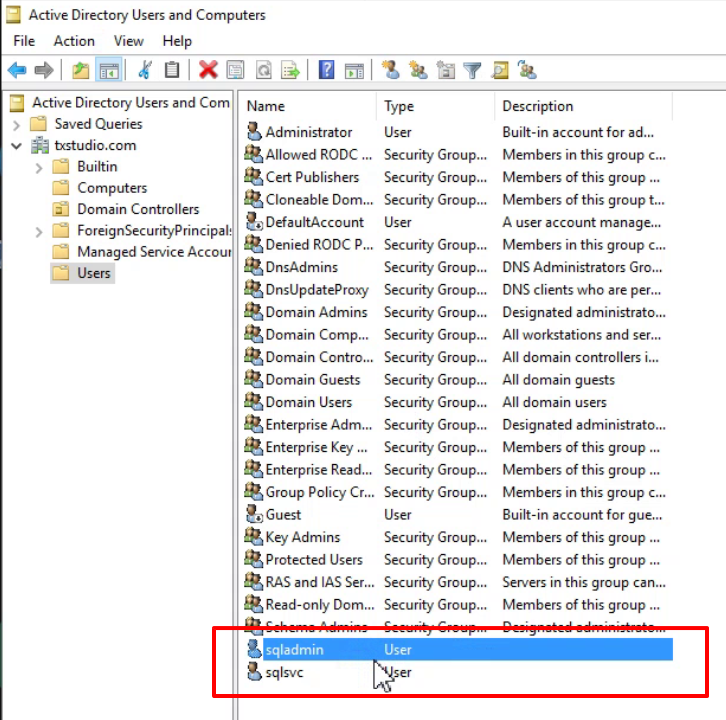Select the Key Admins group
Image resolution: width=726 pixels, height=720 pixels.
tap(303, 537)
